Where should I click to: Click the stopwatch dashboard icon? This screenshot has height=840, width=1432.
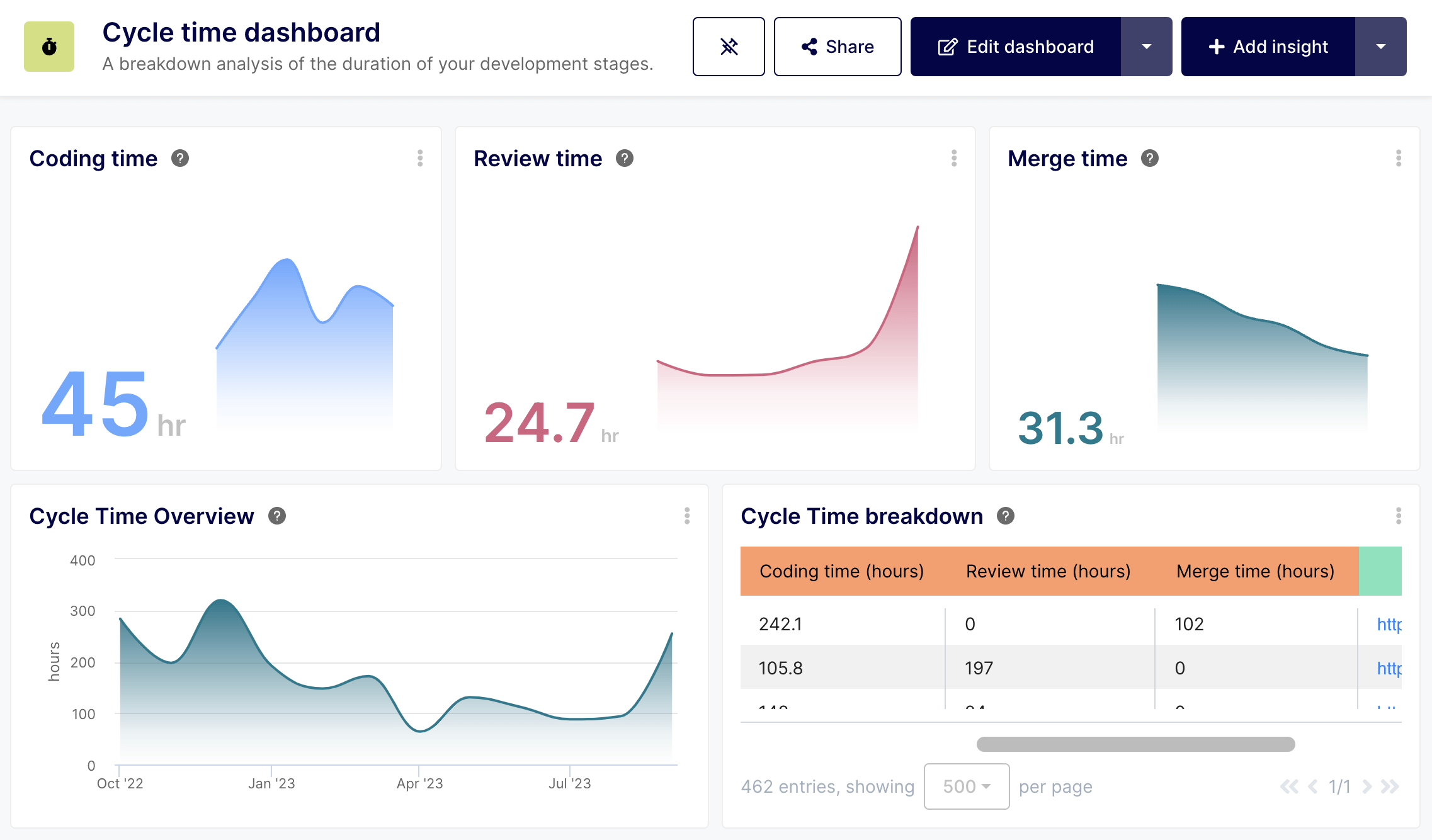(48, 46)
